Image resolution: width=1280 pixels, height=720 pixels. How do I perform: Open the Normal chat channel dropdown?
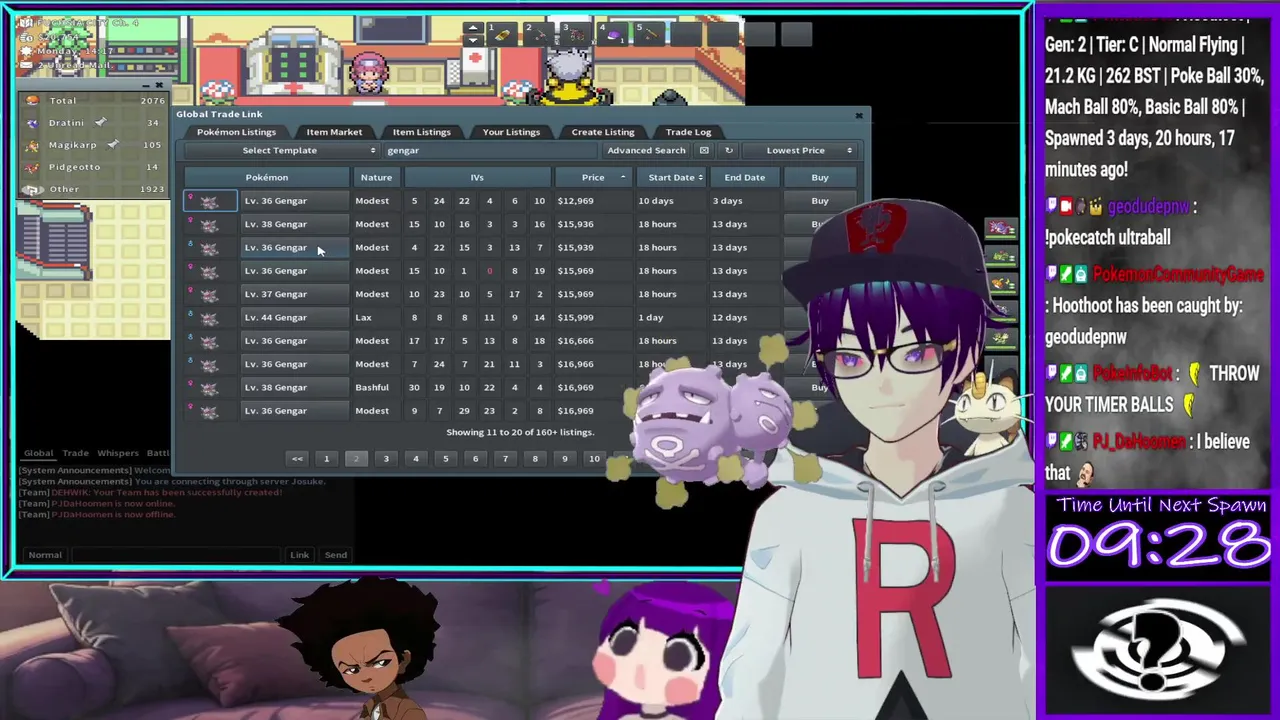click(x=44, y=555)
